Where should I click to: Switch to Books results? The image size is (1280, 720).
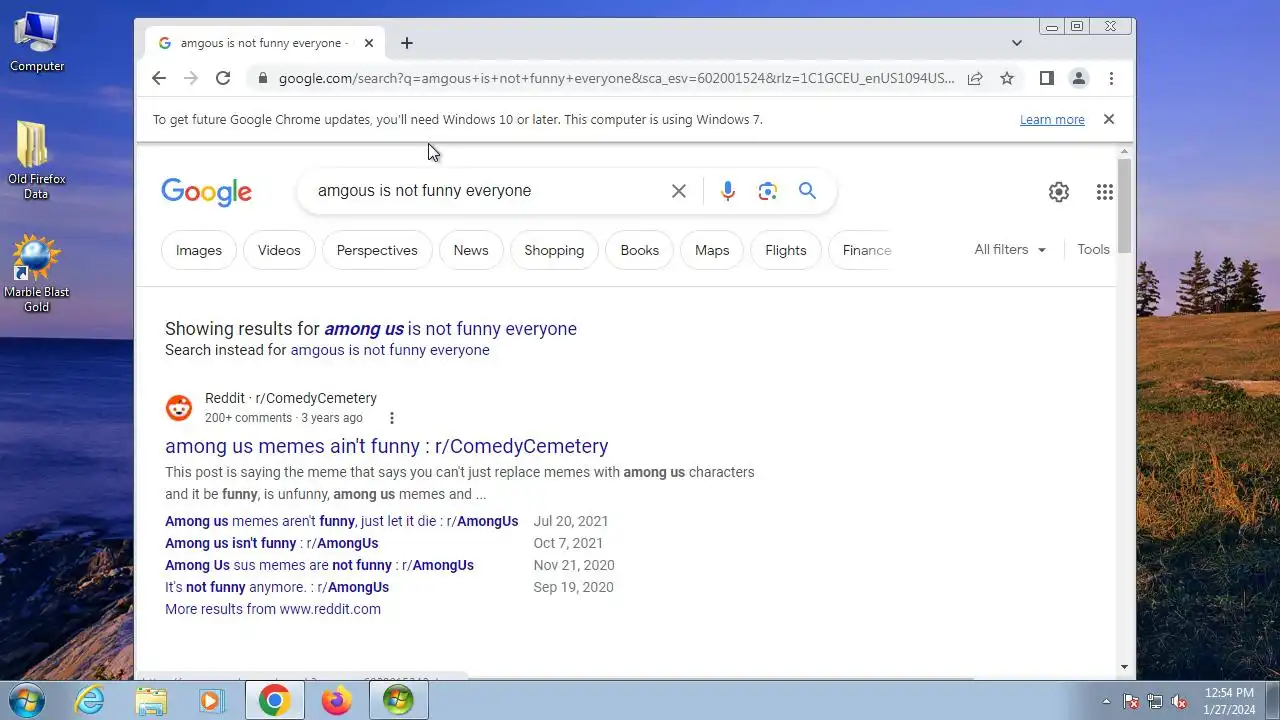640,250
